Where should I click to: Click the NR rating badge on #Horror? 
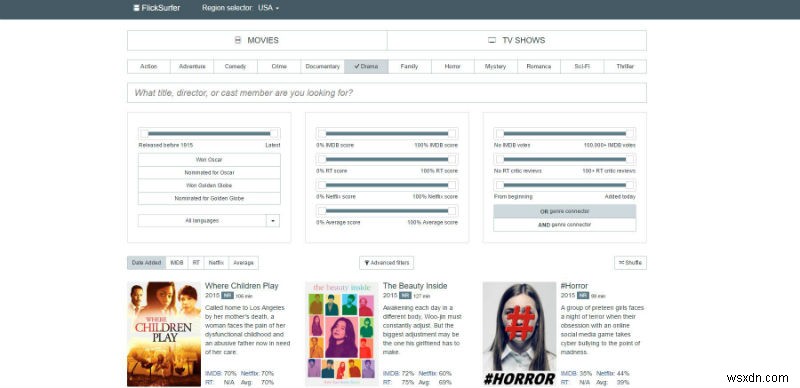coord(583,296)
